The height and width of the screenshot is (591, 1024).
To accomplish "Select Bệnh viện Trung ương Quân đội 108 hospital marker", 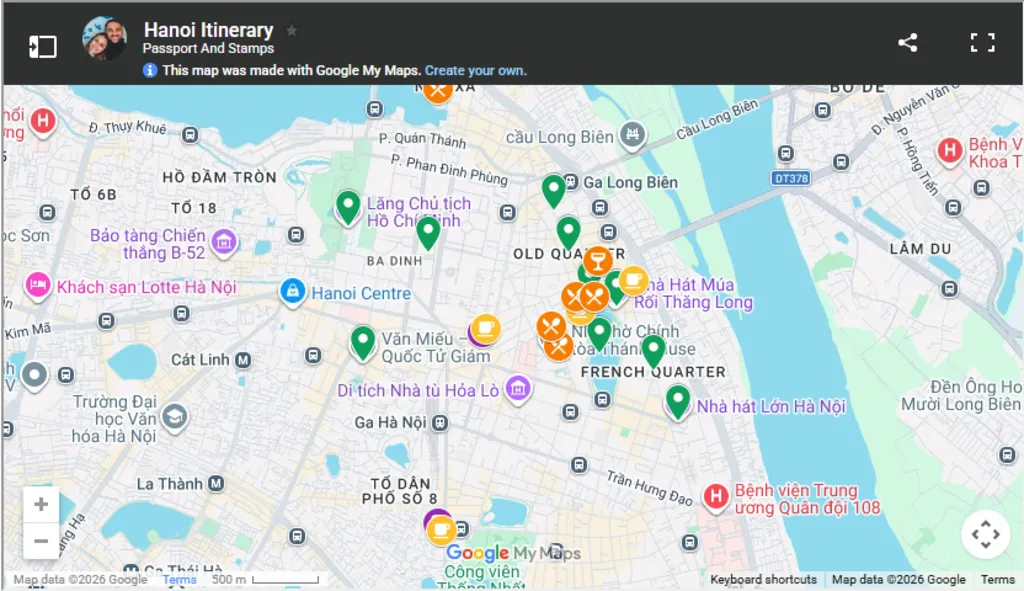I will coord(716,496).
